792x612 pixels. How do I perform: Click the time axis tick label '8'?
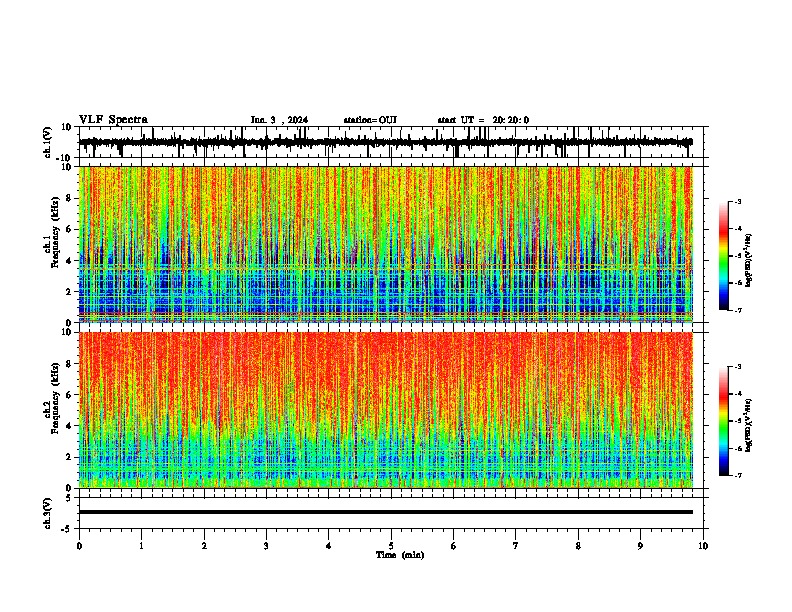(578, 546)
